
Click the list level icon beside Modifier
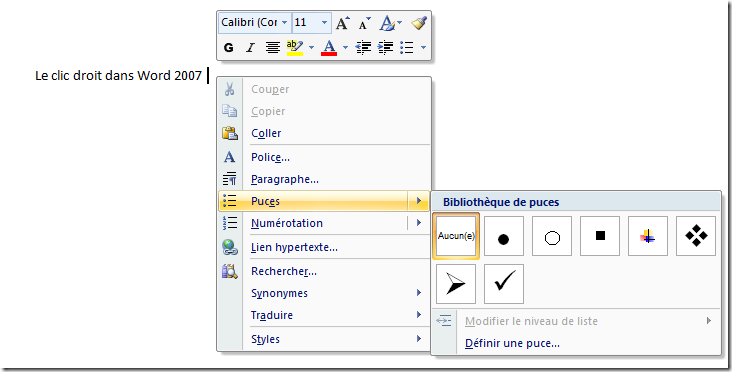click(x=444, y=321)
